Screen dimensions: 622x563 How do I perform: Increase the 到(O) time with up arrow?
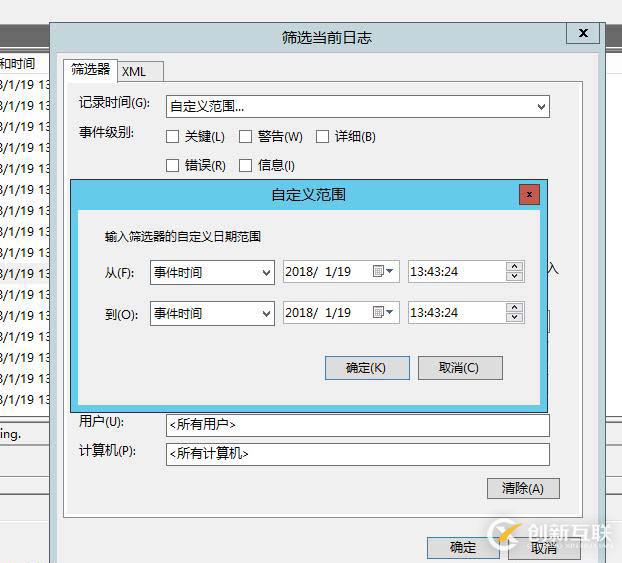[514, 307]
